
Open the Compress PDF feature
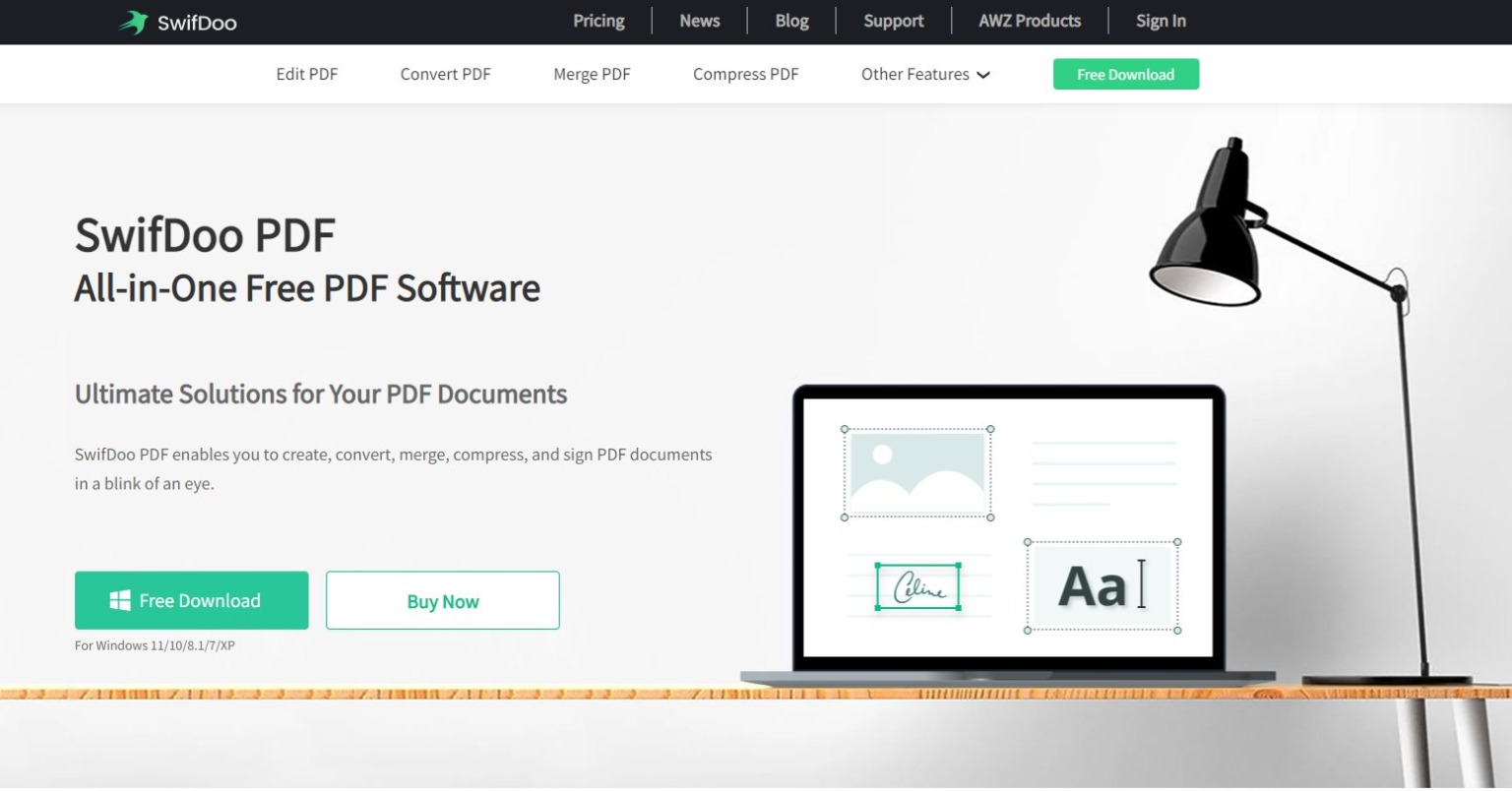click(x=745, y=74)
